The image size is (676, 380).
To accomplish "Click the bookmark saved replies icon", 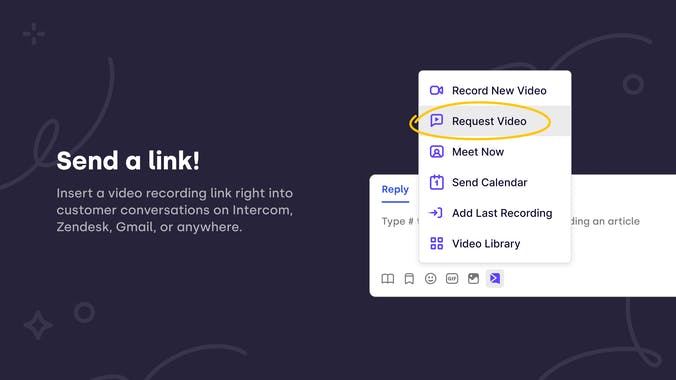I will coord(409,279).
